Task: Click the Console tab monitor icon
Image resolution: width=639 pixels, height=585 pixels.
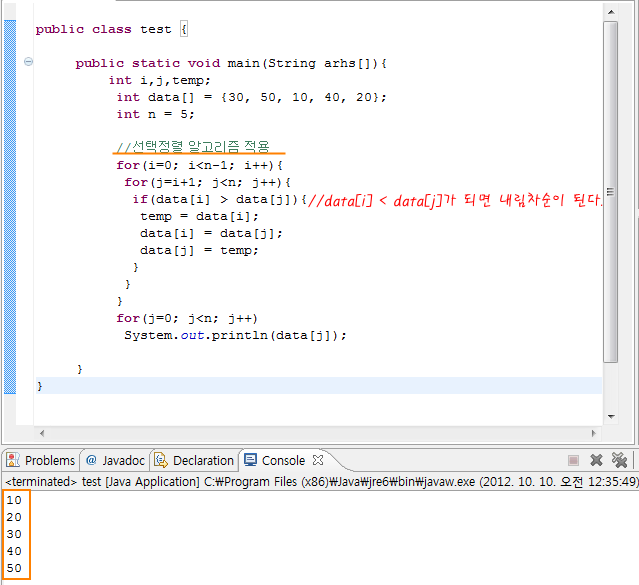Action: pyautogui.click(x=250, y=460)
